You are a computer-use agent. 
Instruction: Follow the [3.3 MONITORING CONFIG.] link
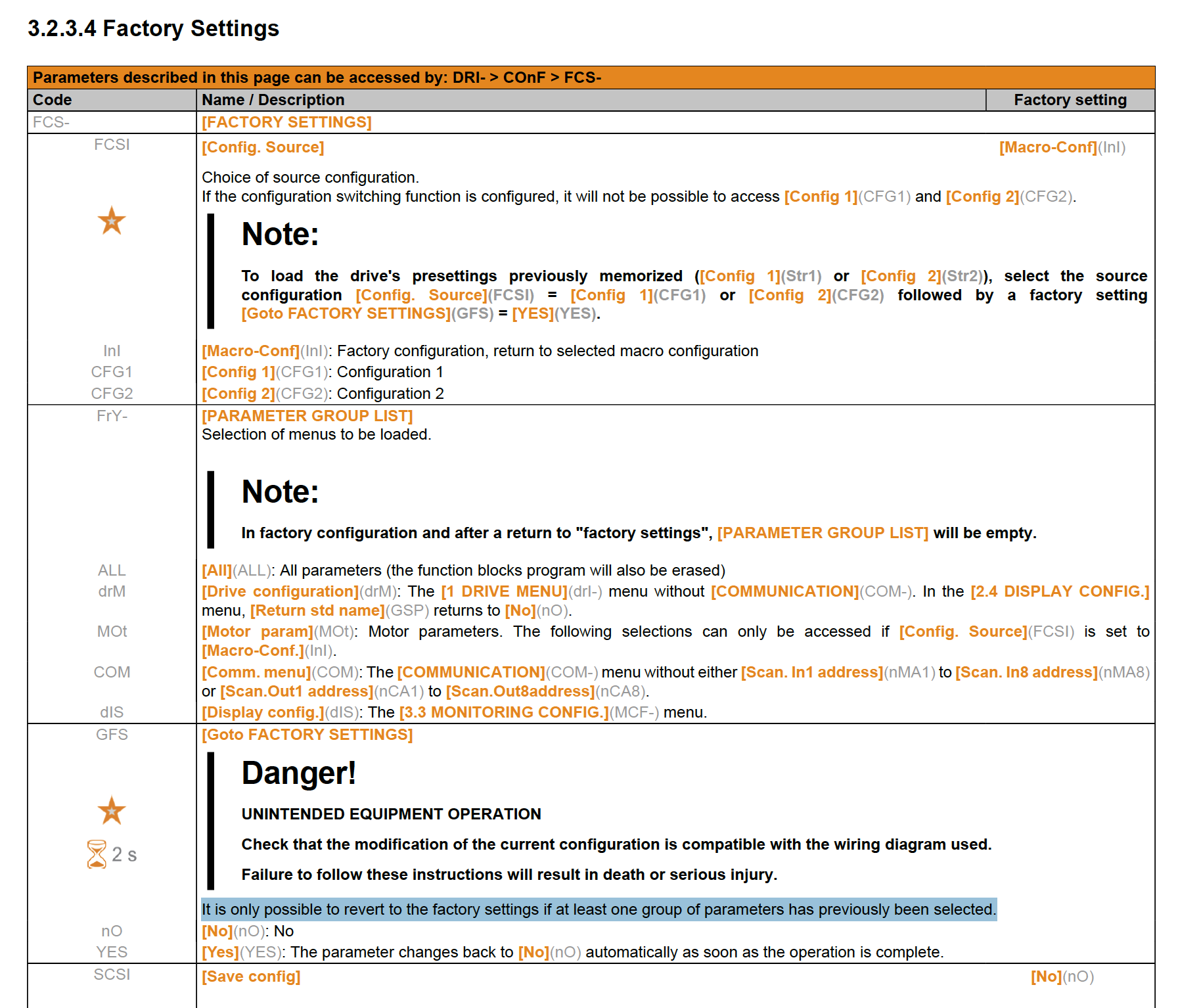pos(504,712)
